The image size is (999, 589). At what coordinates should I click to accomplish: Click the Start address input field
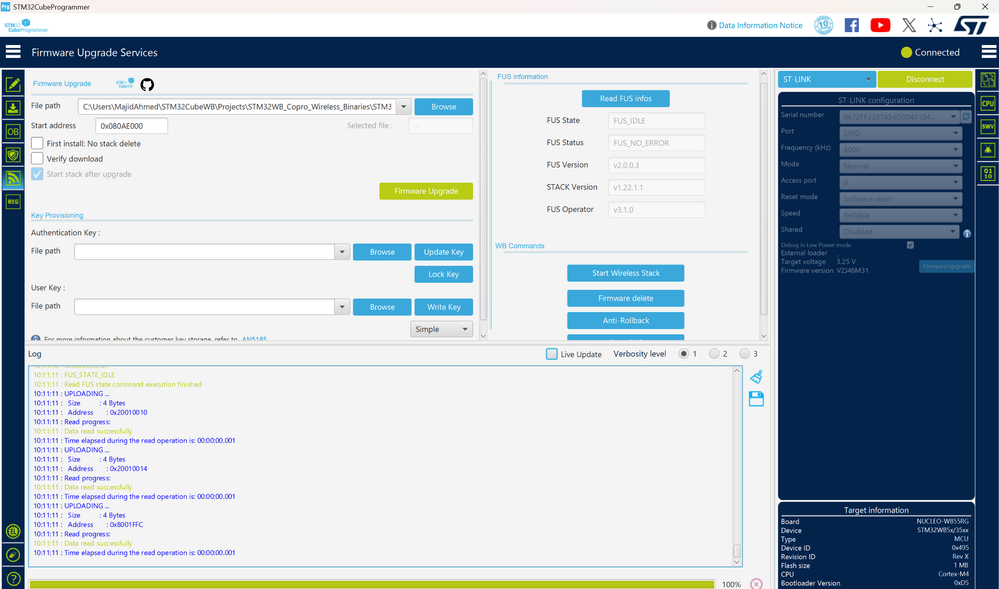[x=132, y=126]
